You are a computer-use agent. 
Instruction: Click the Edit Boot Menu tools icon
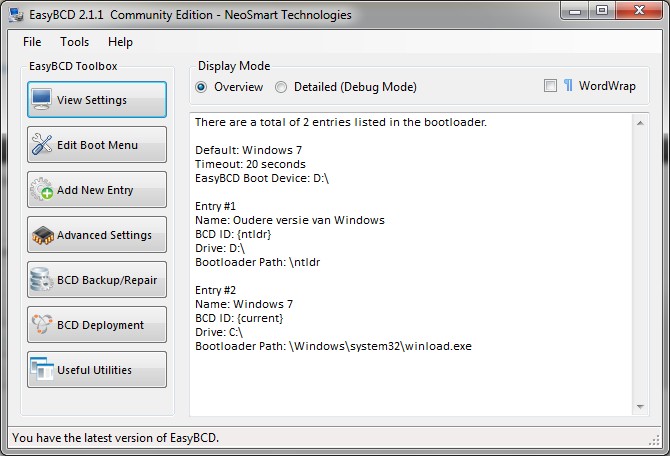coord(42,144)
